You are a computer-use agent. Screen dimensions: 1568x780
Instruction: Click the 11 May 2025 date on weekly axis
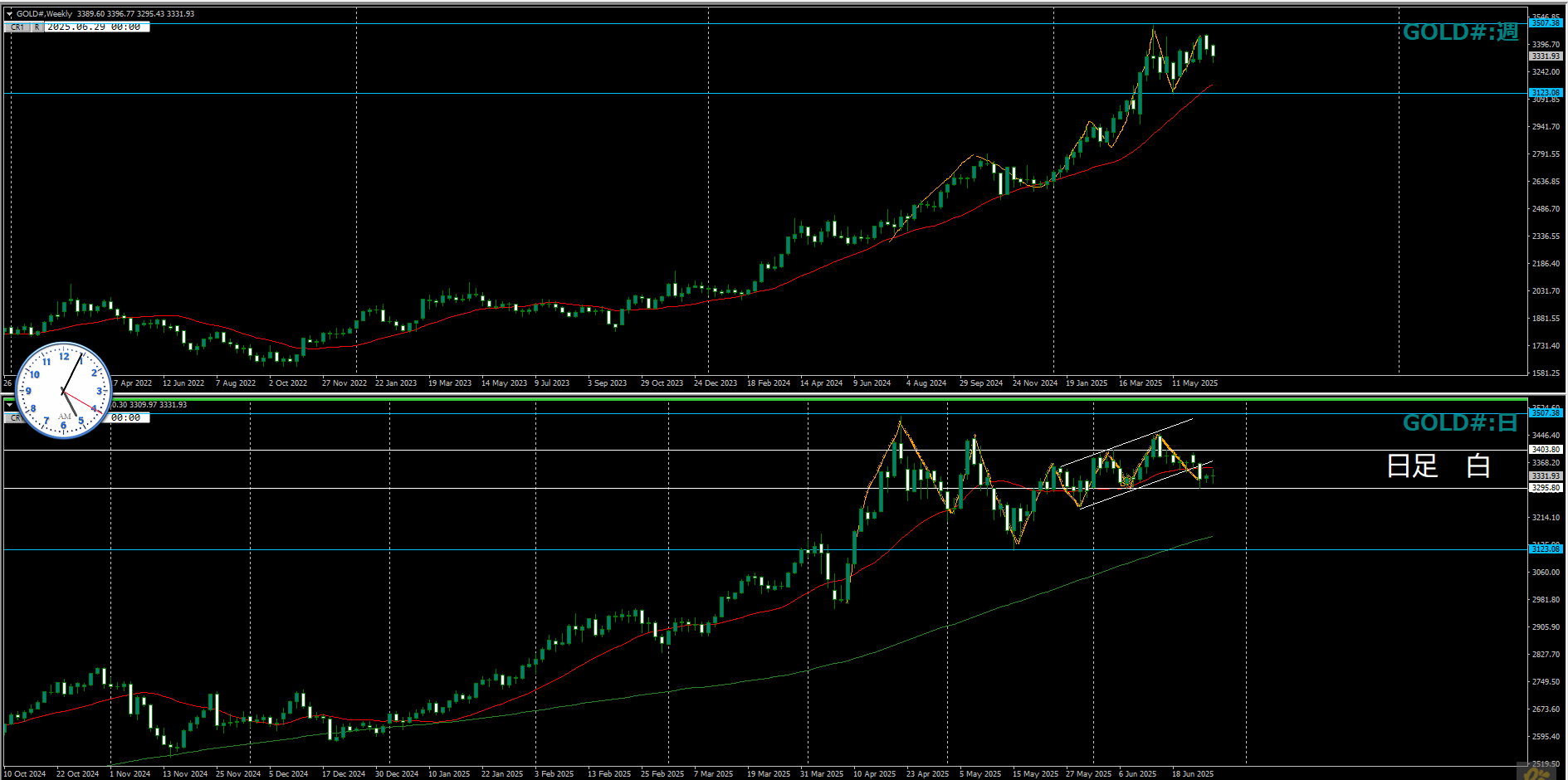[1194, 383]
